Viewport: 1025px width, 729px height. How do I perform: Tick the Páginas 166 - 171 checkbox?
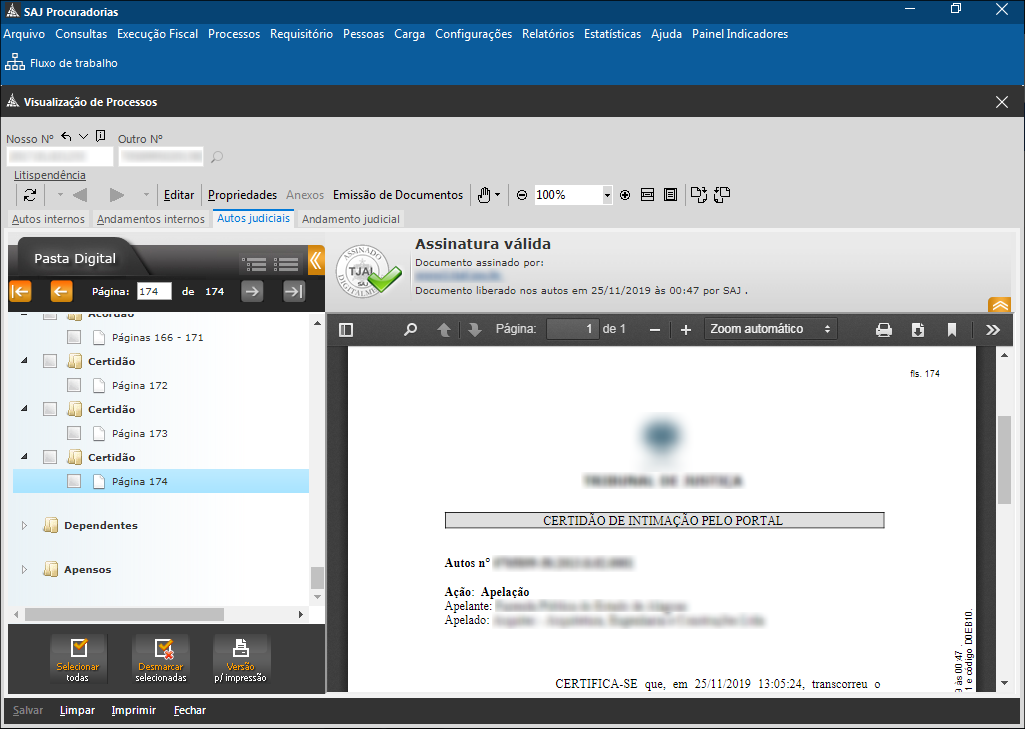click(x=74, y=337)
